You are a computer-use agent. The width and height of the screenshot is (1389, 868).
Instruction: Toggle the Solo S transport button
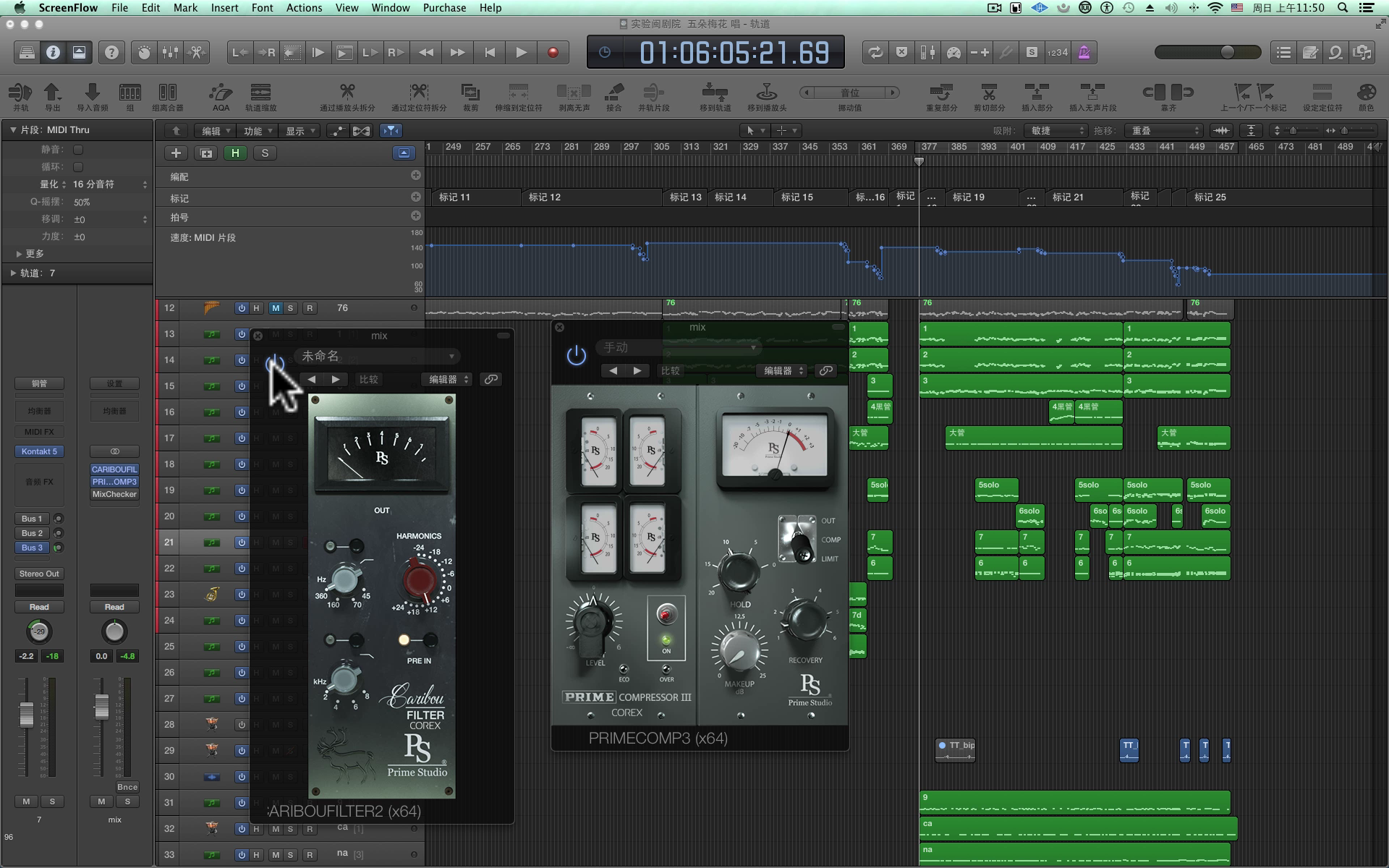pyautogui.click(x=1032, y=52)
